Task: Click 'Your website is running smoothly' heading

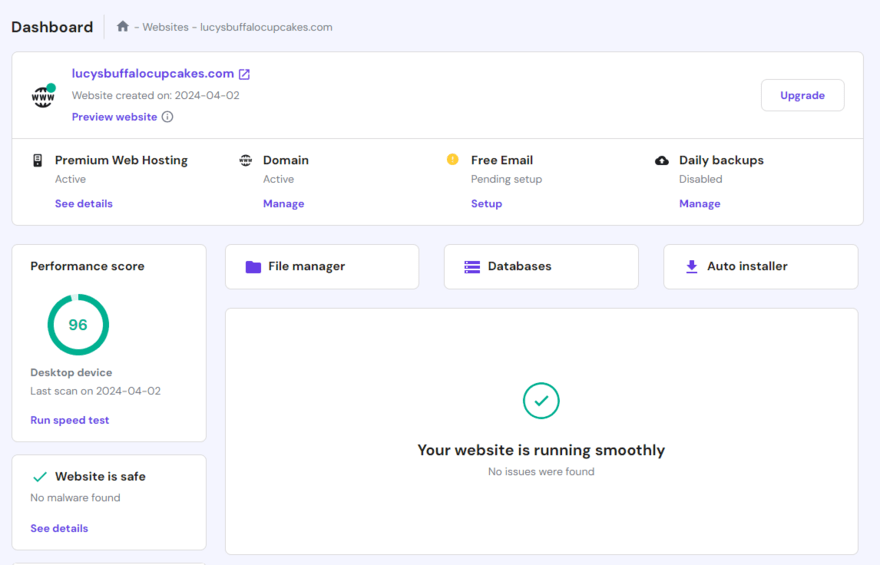Action: [541, 450]
